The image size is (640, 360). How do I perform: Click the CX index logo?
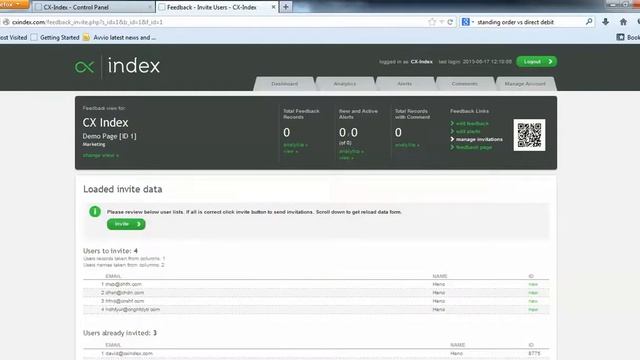(117, 66)
